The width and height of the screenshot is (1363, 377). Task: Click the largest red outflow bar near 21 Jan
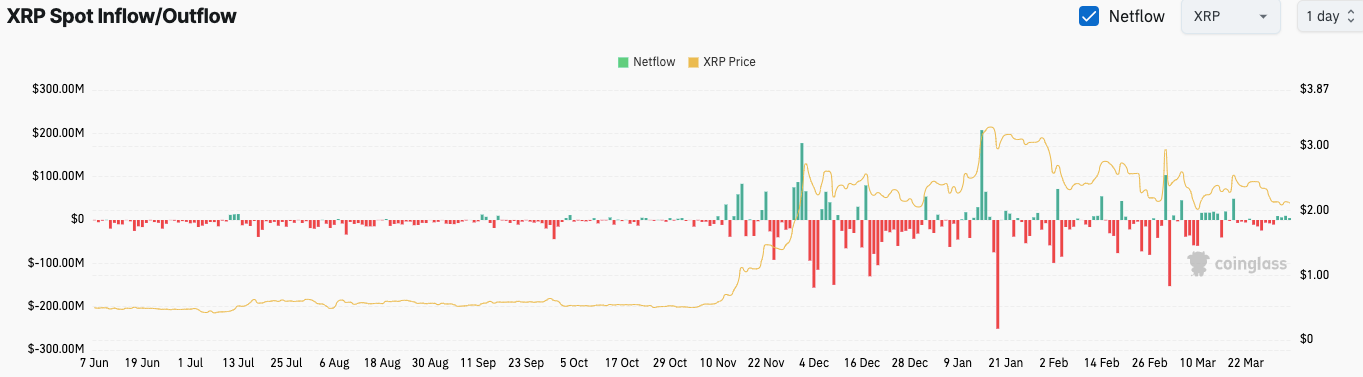(997, 274)
